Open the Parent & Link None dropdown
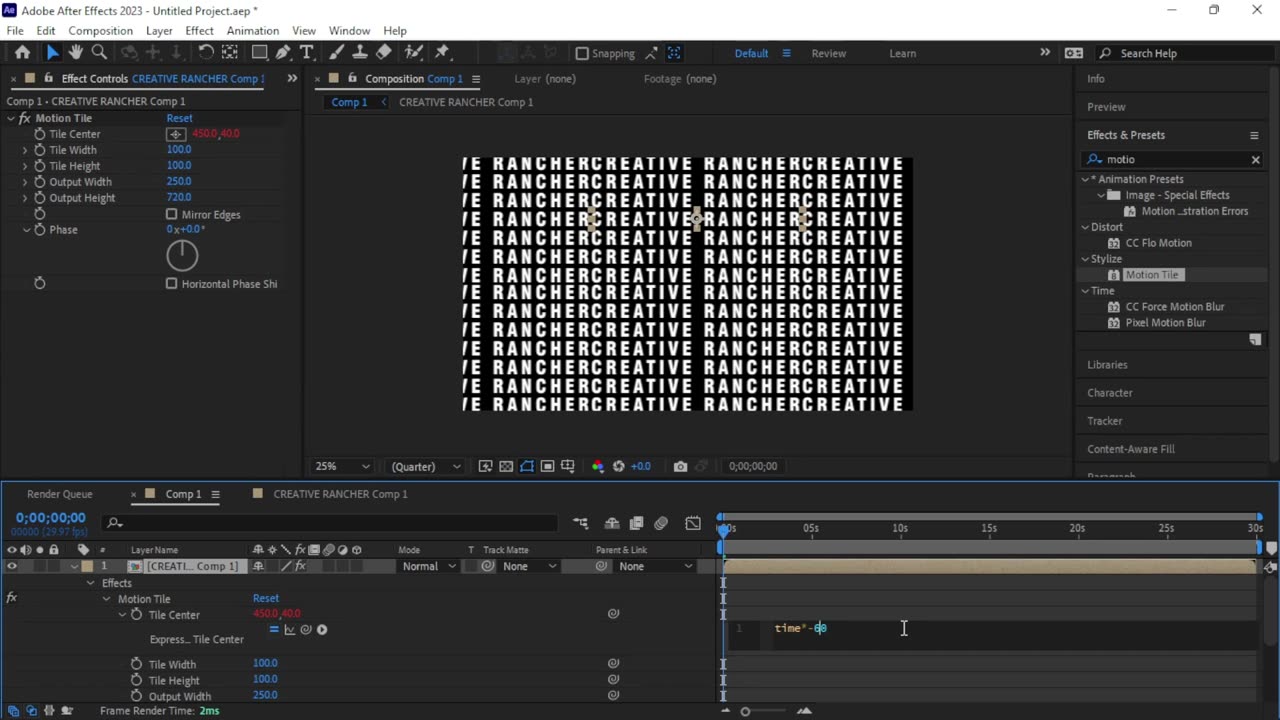 [x=655, y=566]
